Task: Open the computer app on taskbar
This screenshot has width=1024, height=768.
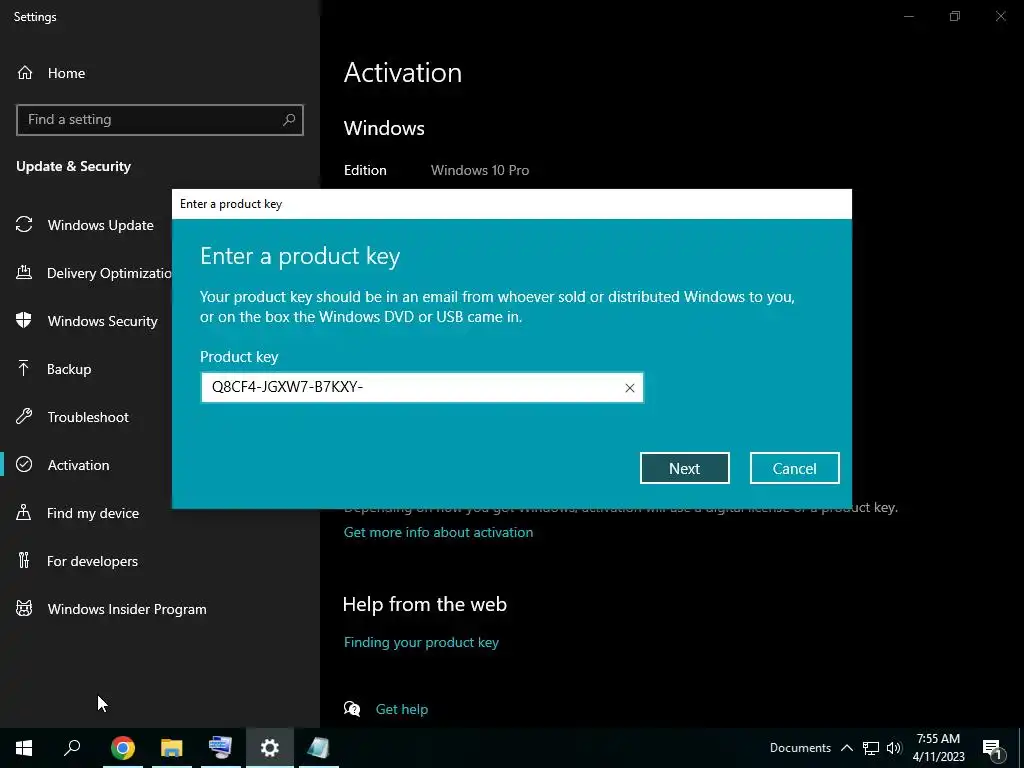Action: click(x=220, y=748)
